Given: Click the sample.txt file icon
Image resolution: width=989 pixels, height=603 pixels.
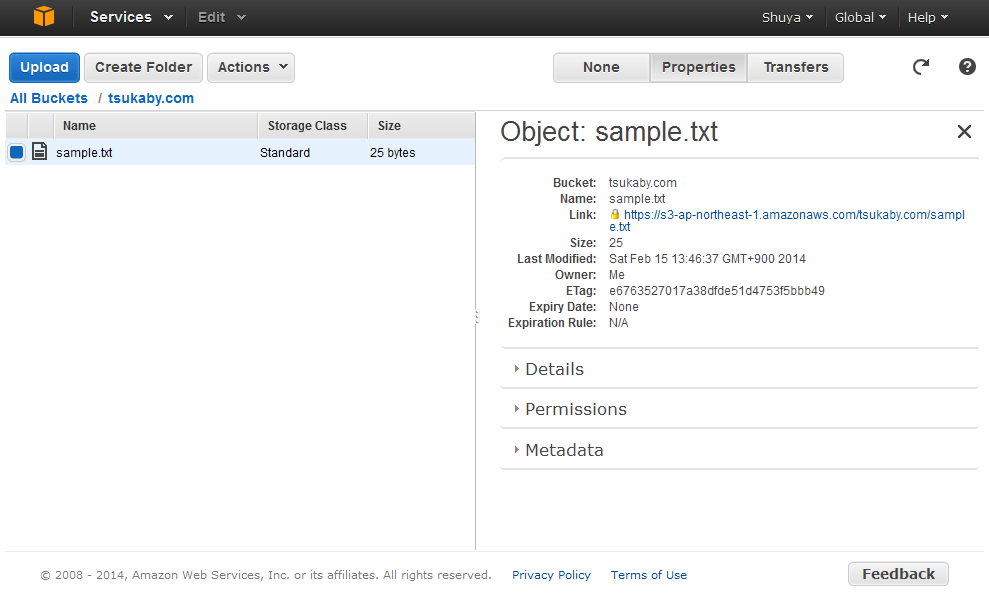Looking at the screenshot, I should pos(40,152).
